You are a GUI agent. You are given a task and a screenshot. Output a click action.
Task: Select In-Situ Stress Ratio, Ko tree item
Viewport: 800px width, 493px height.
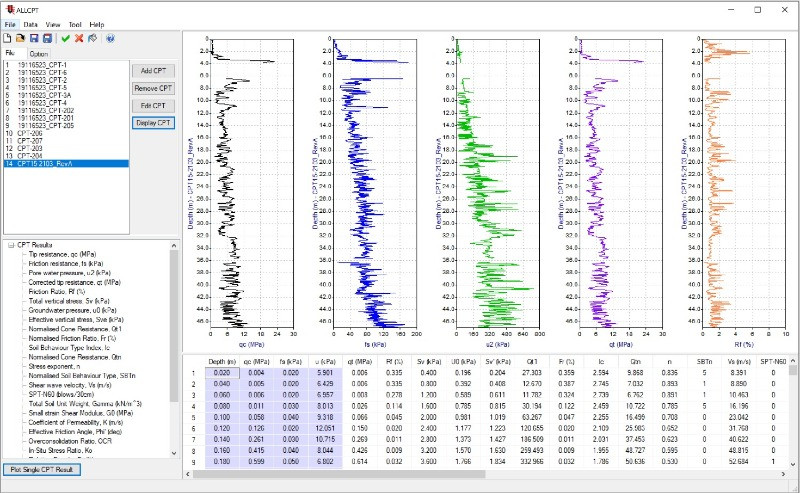[x=60, y=450]
